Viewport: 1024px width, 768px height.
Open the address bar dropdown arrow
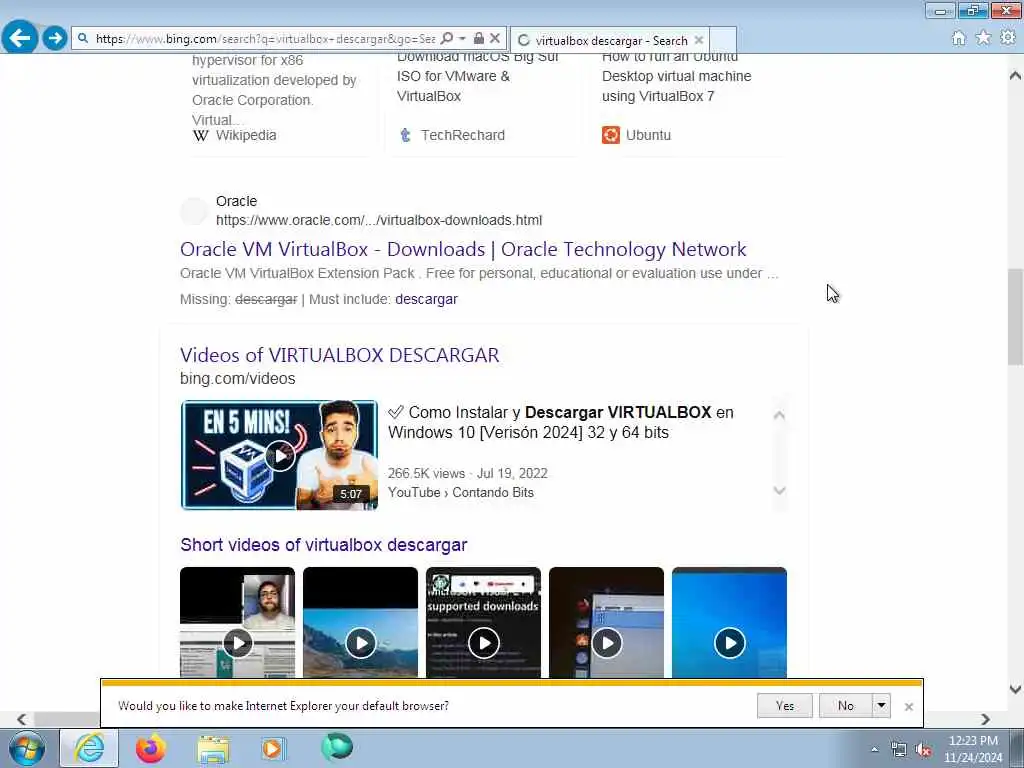click(x=462, y=39)
